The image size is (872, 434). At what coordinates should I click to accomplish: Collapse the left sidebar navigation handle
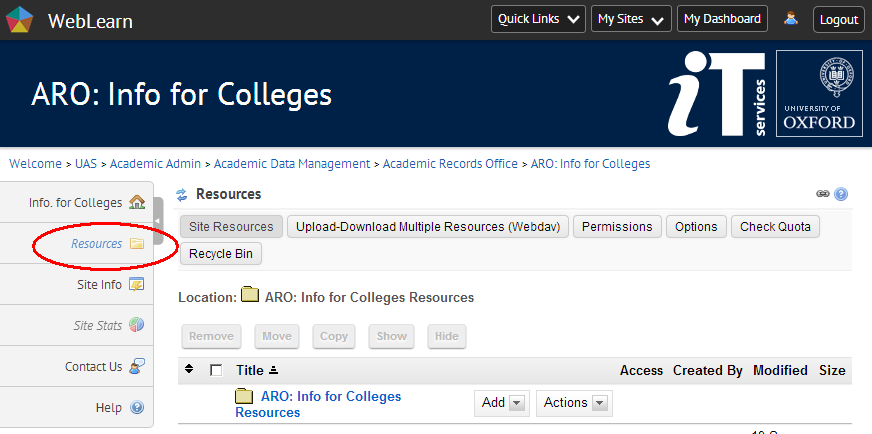158,221
